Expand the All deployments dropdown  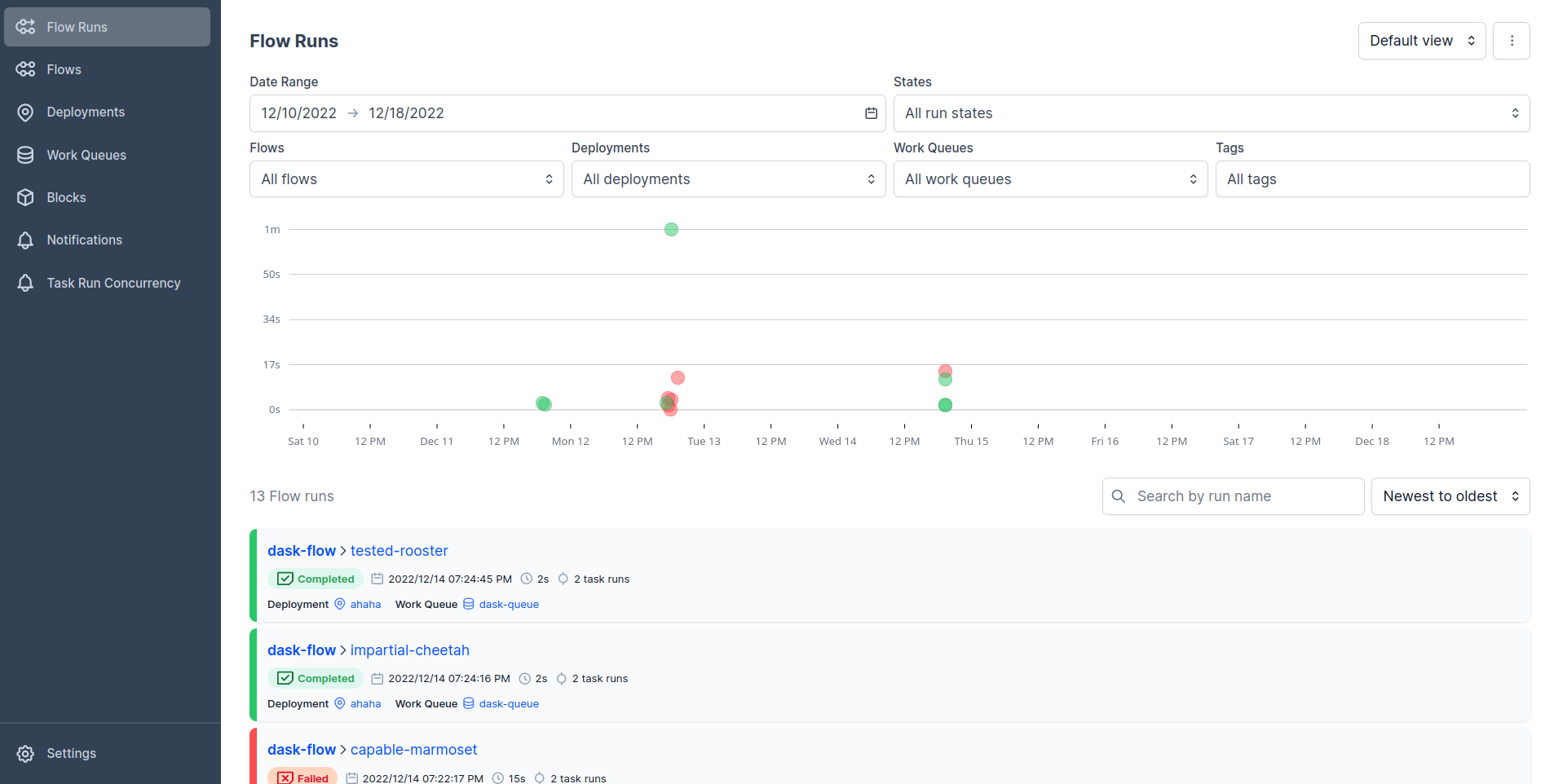coord(728,179)
